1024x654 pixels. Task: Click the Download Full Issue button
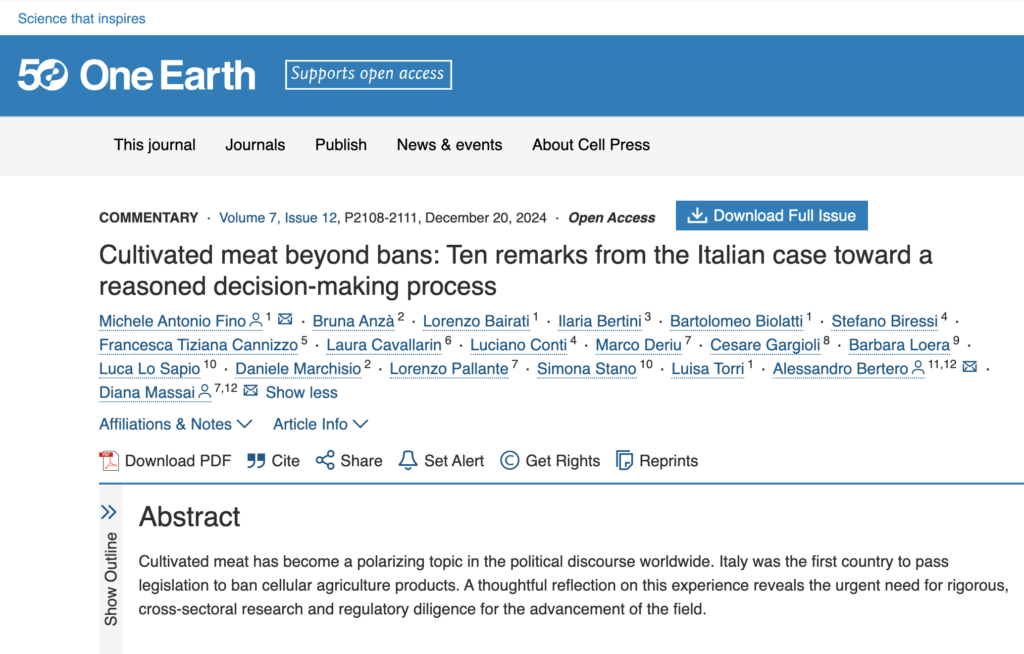(771, 216)
